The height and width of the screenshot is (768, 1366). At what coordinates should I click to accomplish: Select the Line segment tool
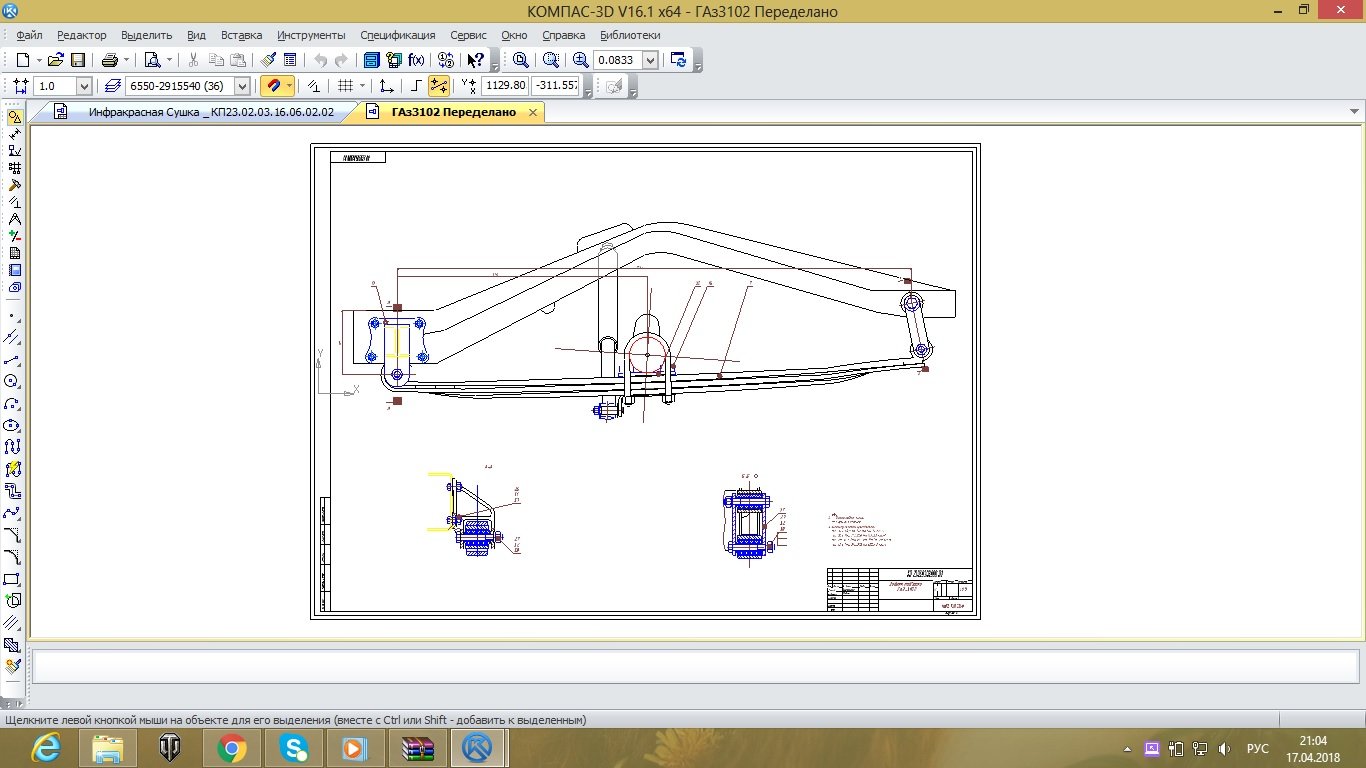click(12, 359)
